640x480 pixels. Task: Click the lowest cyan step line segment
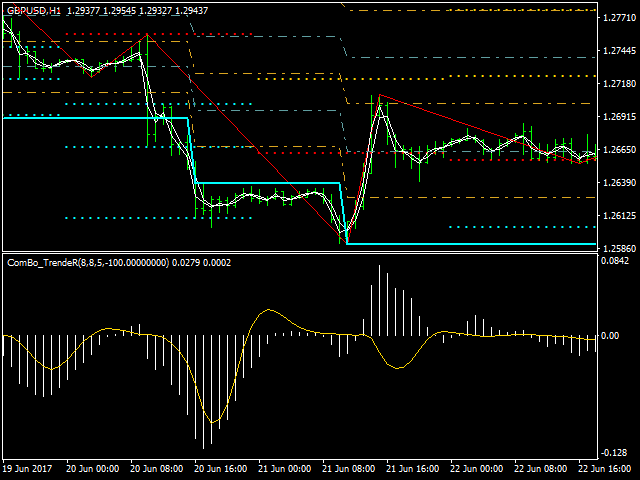[x=470, y=244]
